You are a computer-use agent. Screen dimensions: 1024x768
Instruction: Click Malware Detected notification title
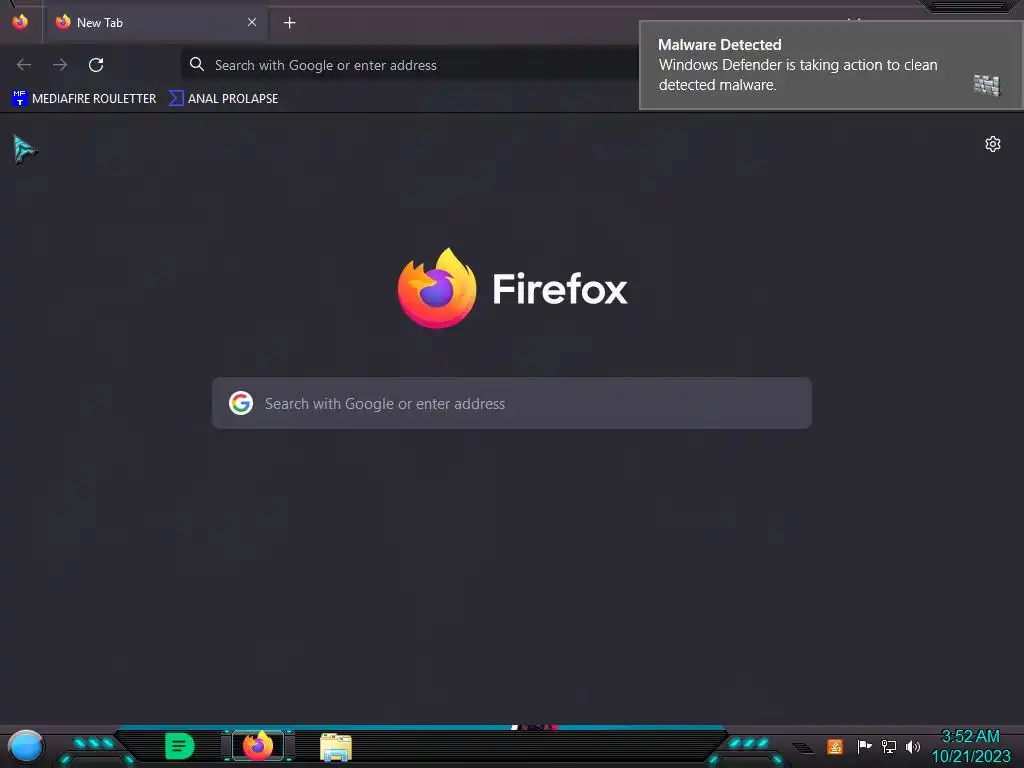[x=719, y=44]
